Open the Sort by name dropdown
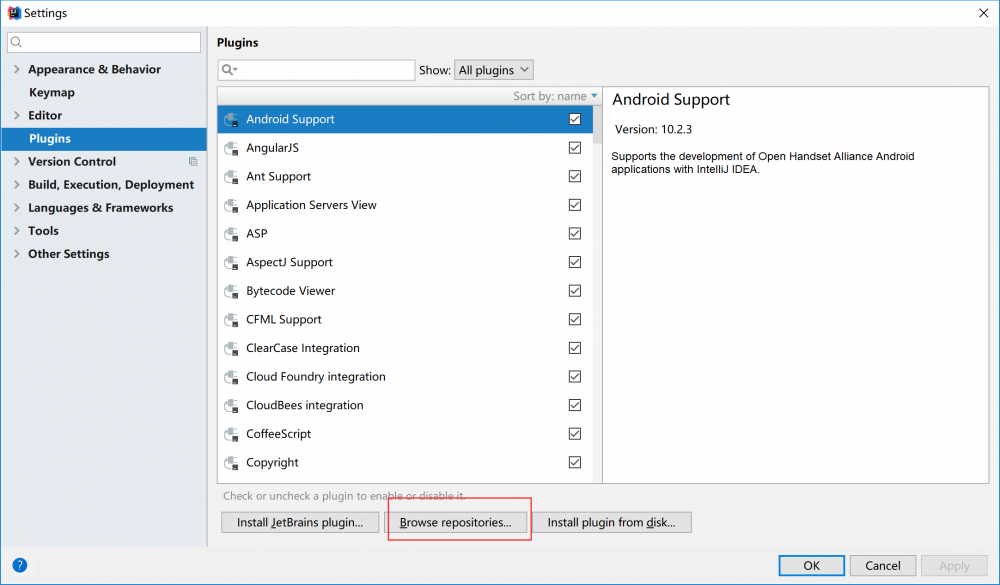The image size is (1000, 585). (x=555, y=96)
